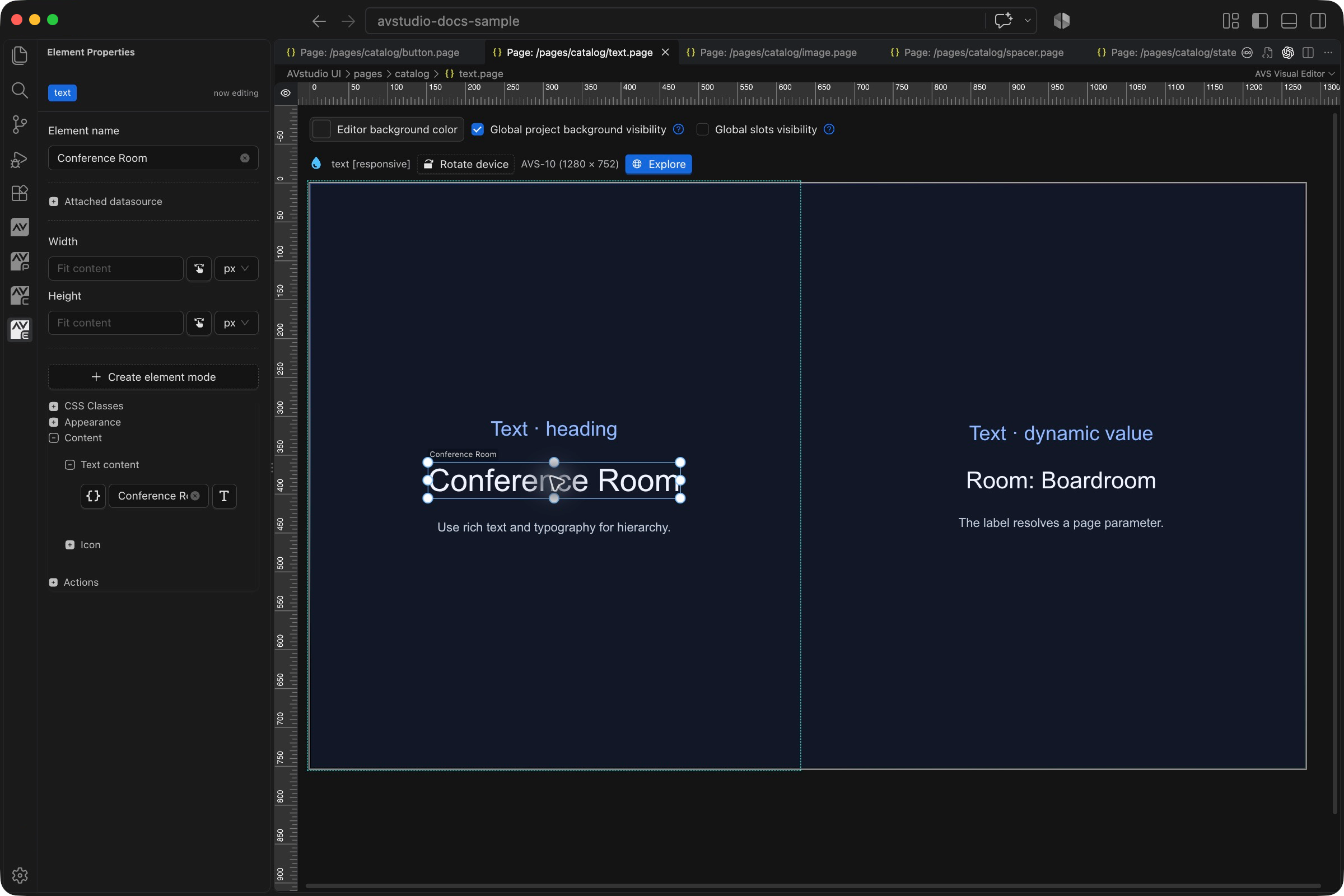Toggle the primary sidebar layout icon
This screenshot has width=1344, height=896.
1260,21
